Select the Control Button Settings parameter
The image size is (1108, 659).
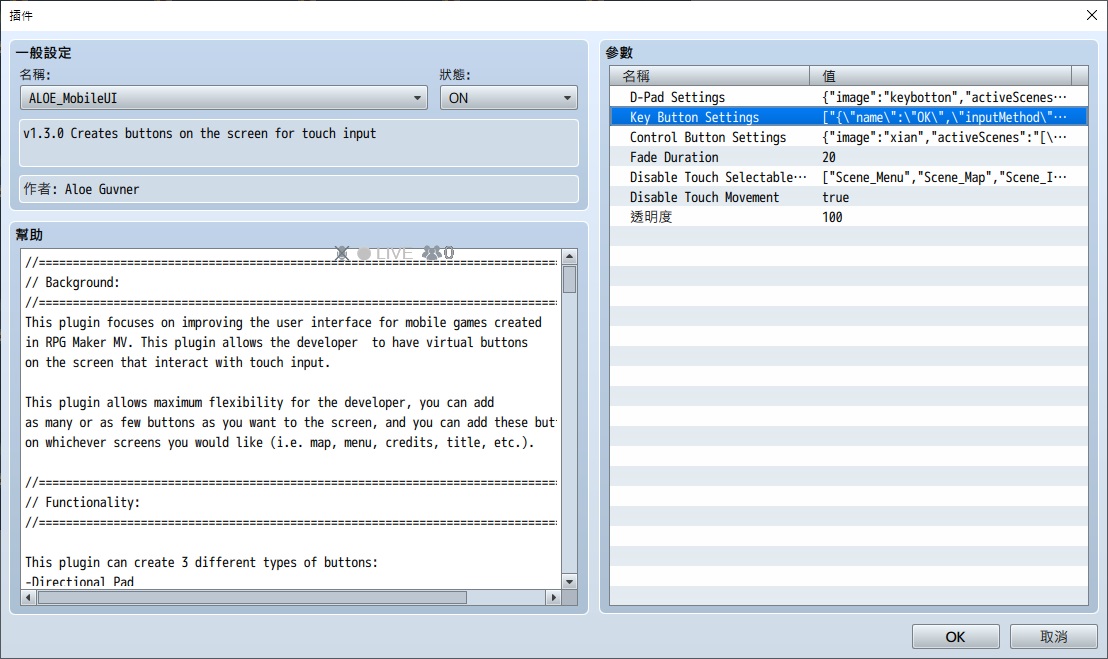(x=849, y=137)
